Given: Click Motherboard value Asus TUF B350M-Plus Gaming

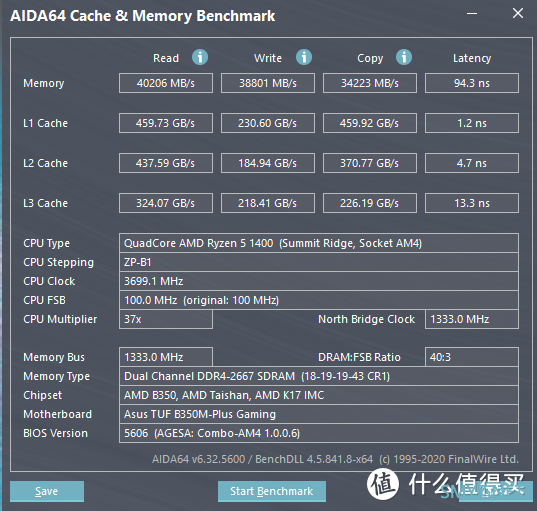Looking at the screenshot, I should point(319,414).
